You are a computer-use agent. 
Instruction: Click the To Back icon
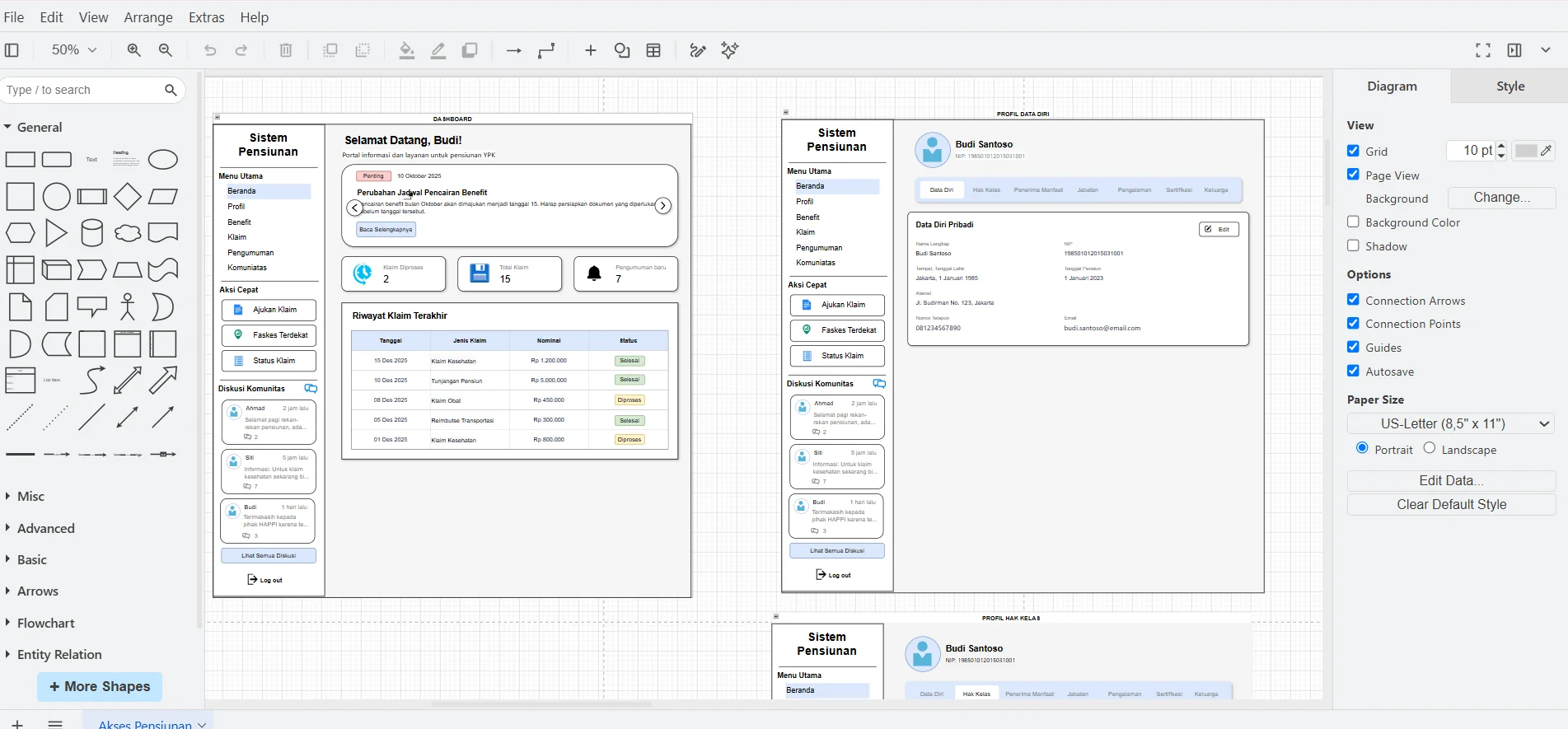pos(362,50)
